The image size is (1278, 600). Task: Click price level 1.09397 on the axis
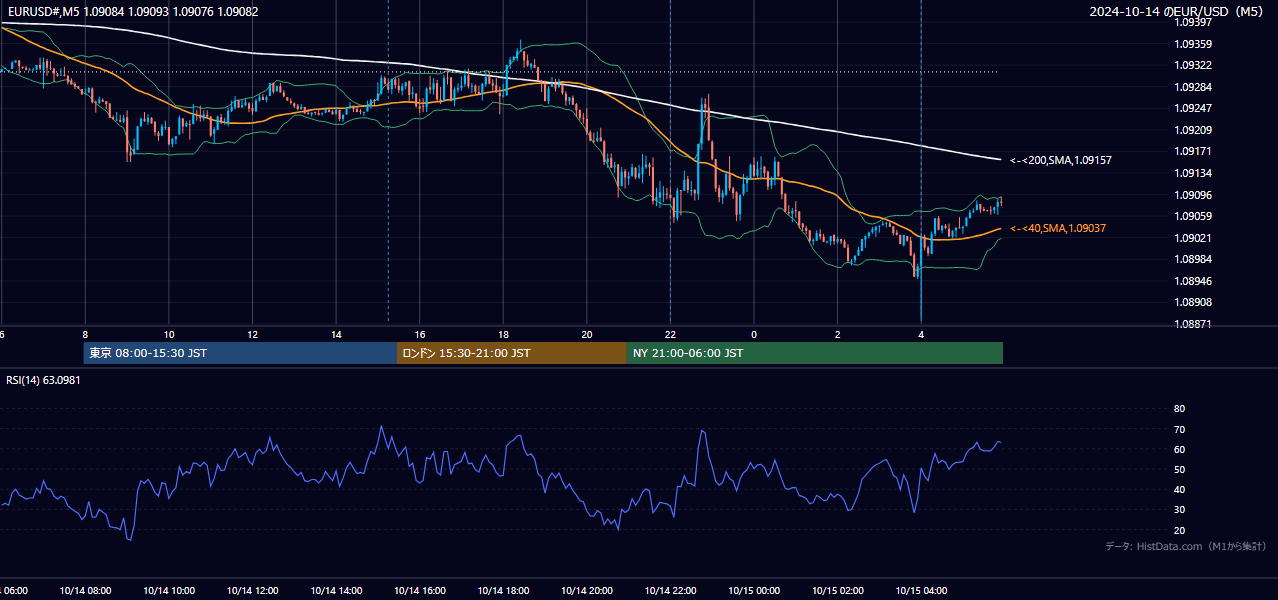click(1193, 22)
